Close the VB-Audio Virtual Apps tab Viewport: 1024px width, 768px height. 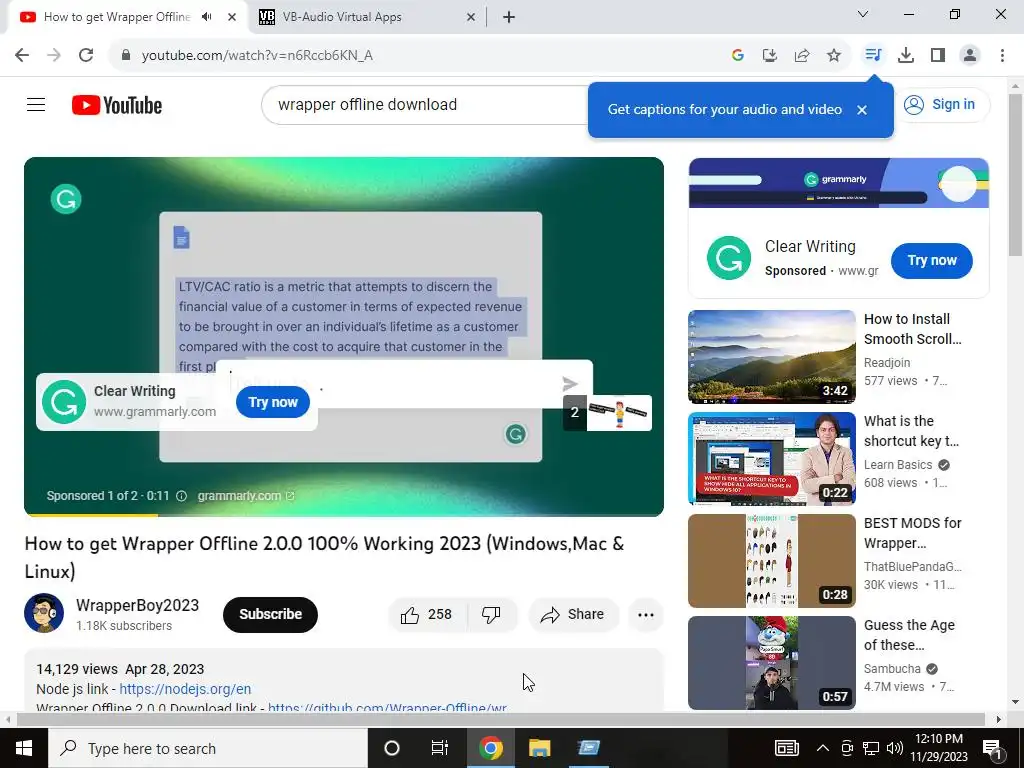point(471,18)
